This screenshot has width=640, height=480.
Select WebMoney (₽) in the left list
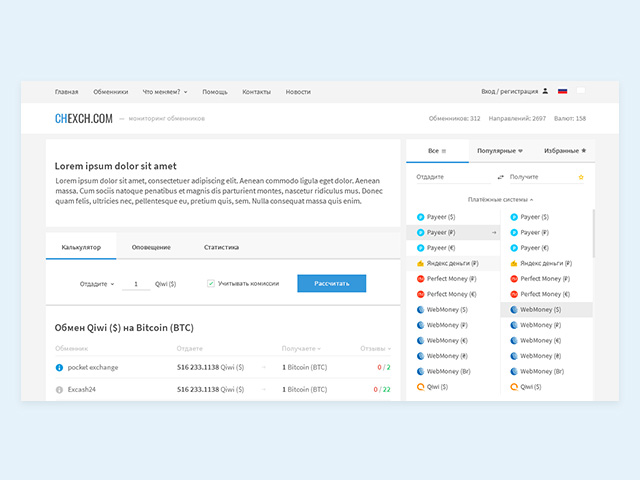(x=453, y=325)
